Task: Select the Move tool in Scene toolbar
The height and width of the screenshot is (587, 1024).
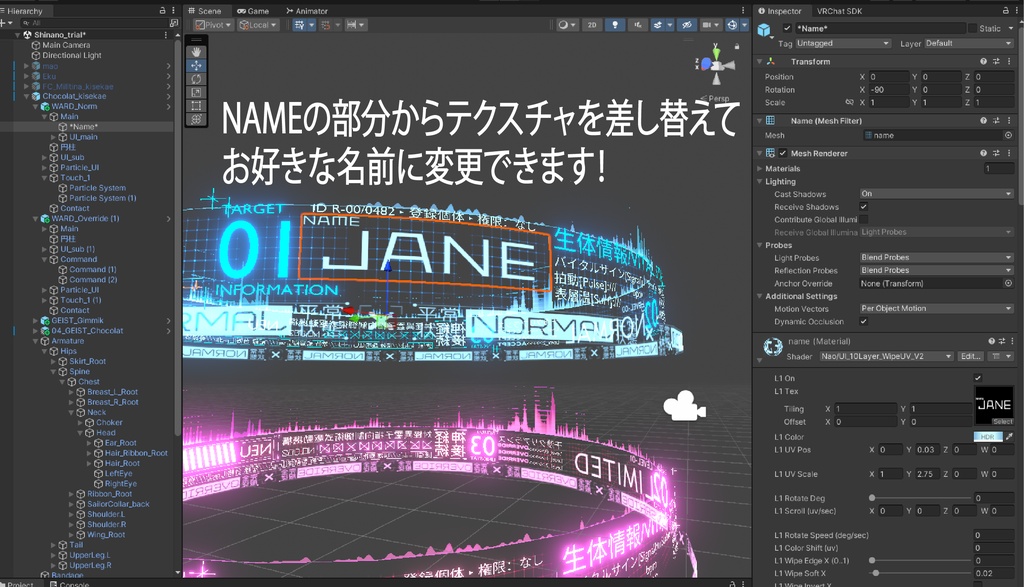Action: (196, 65)
